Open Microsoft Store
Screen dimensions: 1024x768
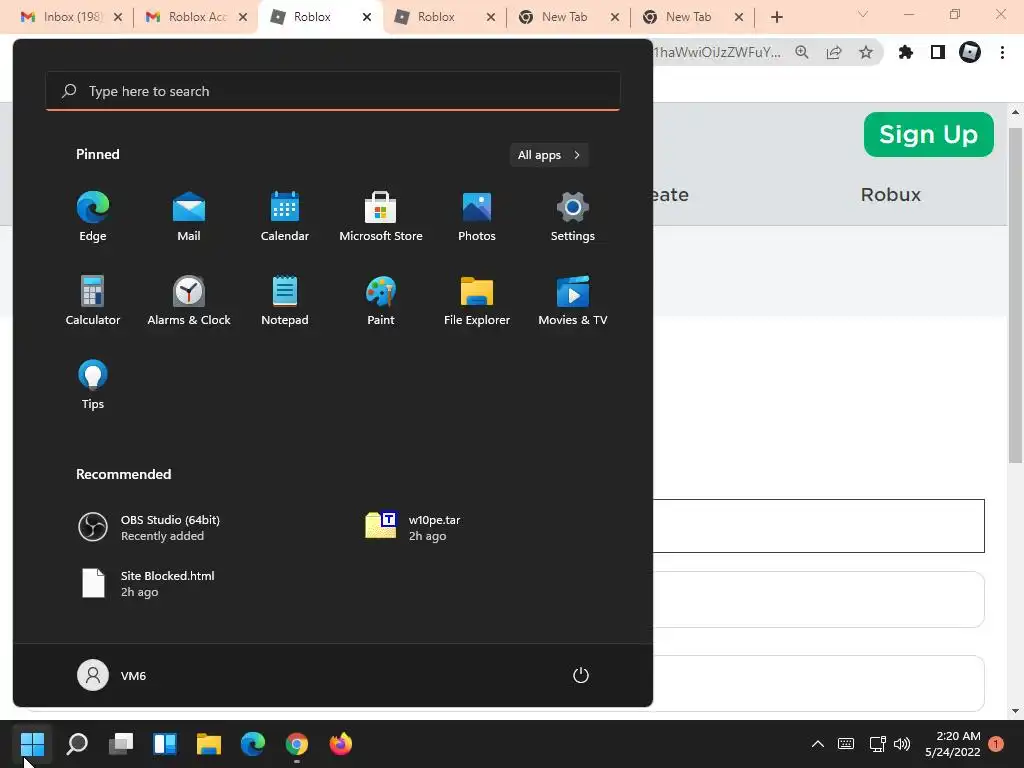381,217
